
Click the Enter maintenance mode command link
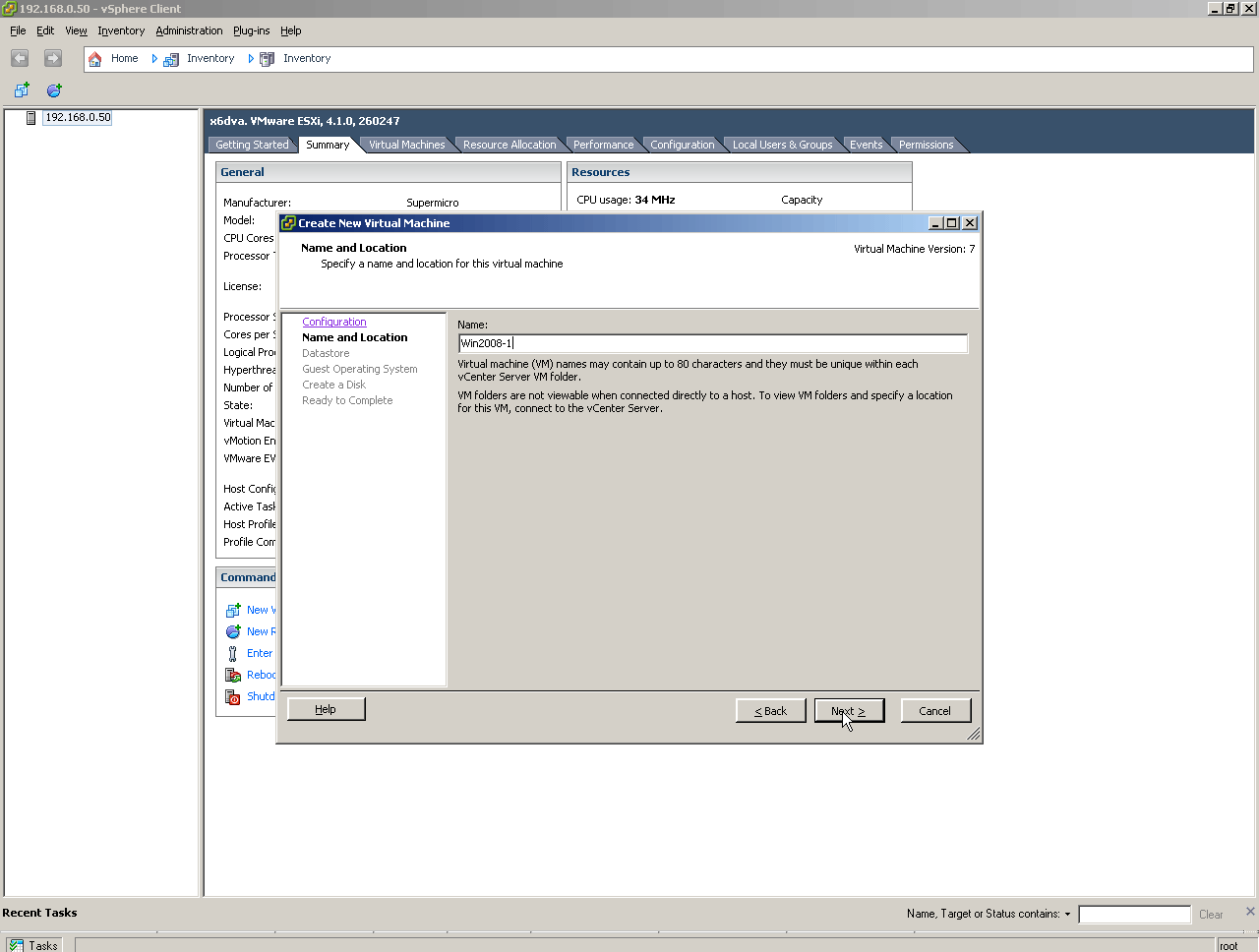click(260, 654)
